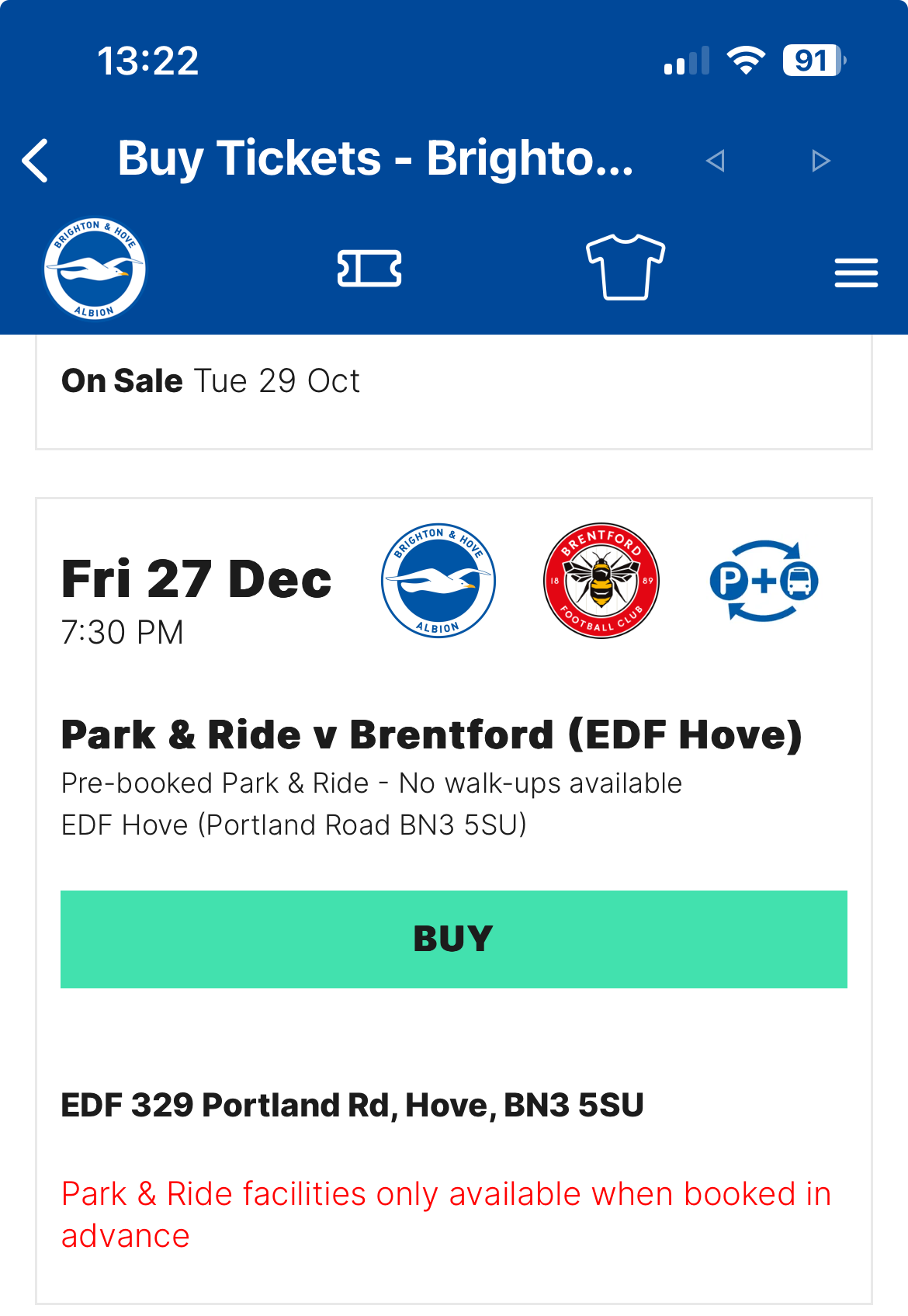This screenshot has width=908, height=1316.
Task: Go forward with right triangle arrow
Action: [x=820, y=161]
